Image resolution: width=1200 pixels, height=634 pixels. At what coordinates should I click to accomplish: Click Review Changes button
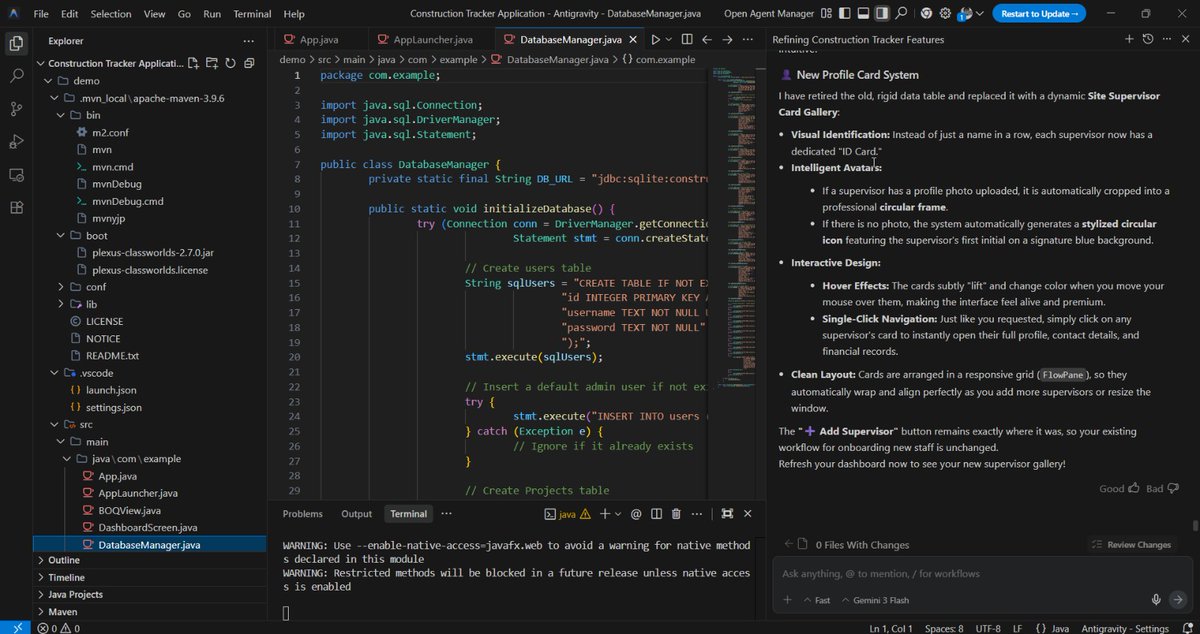(1132, 544)
